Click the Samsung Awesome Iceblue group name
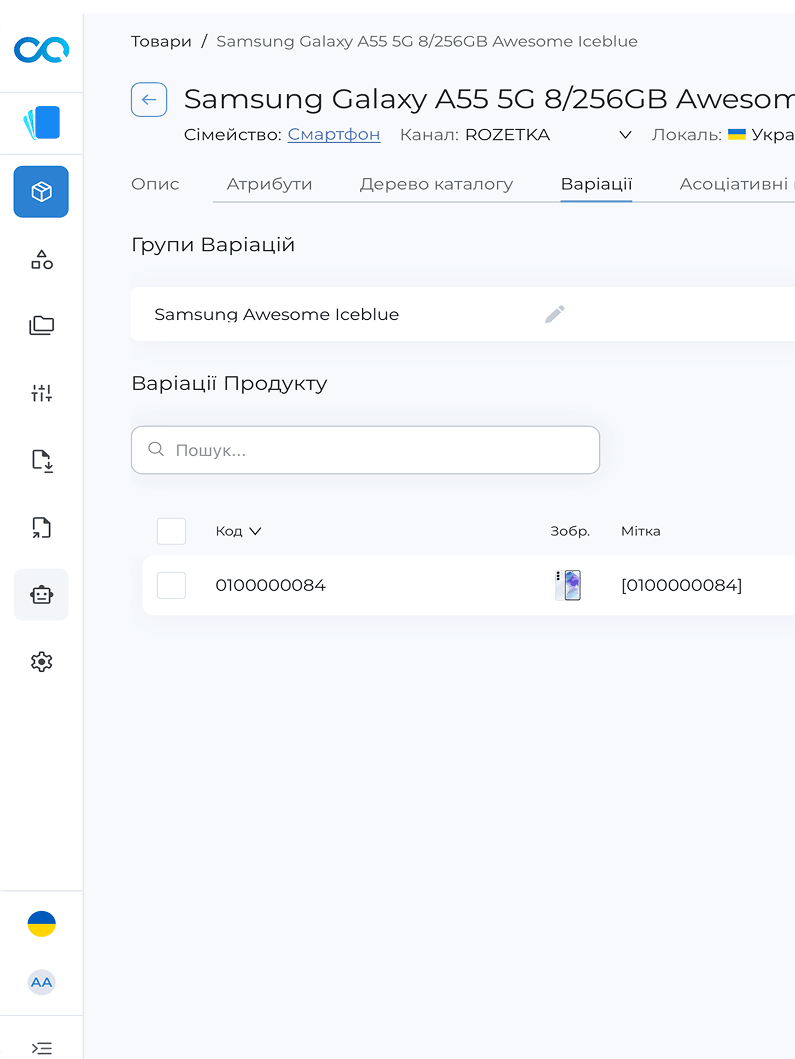 coord(277,314)
